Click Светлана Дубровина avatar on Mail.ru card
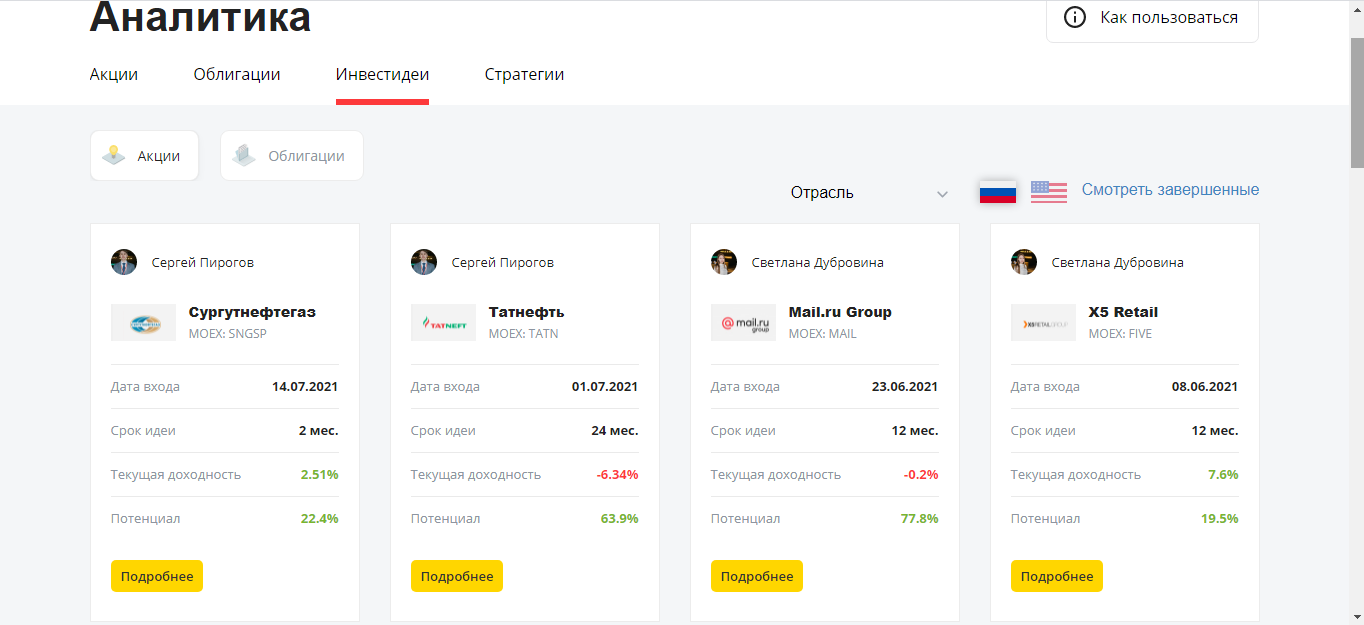The image size is (1364, 625). (x=724, y=262)
